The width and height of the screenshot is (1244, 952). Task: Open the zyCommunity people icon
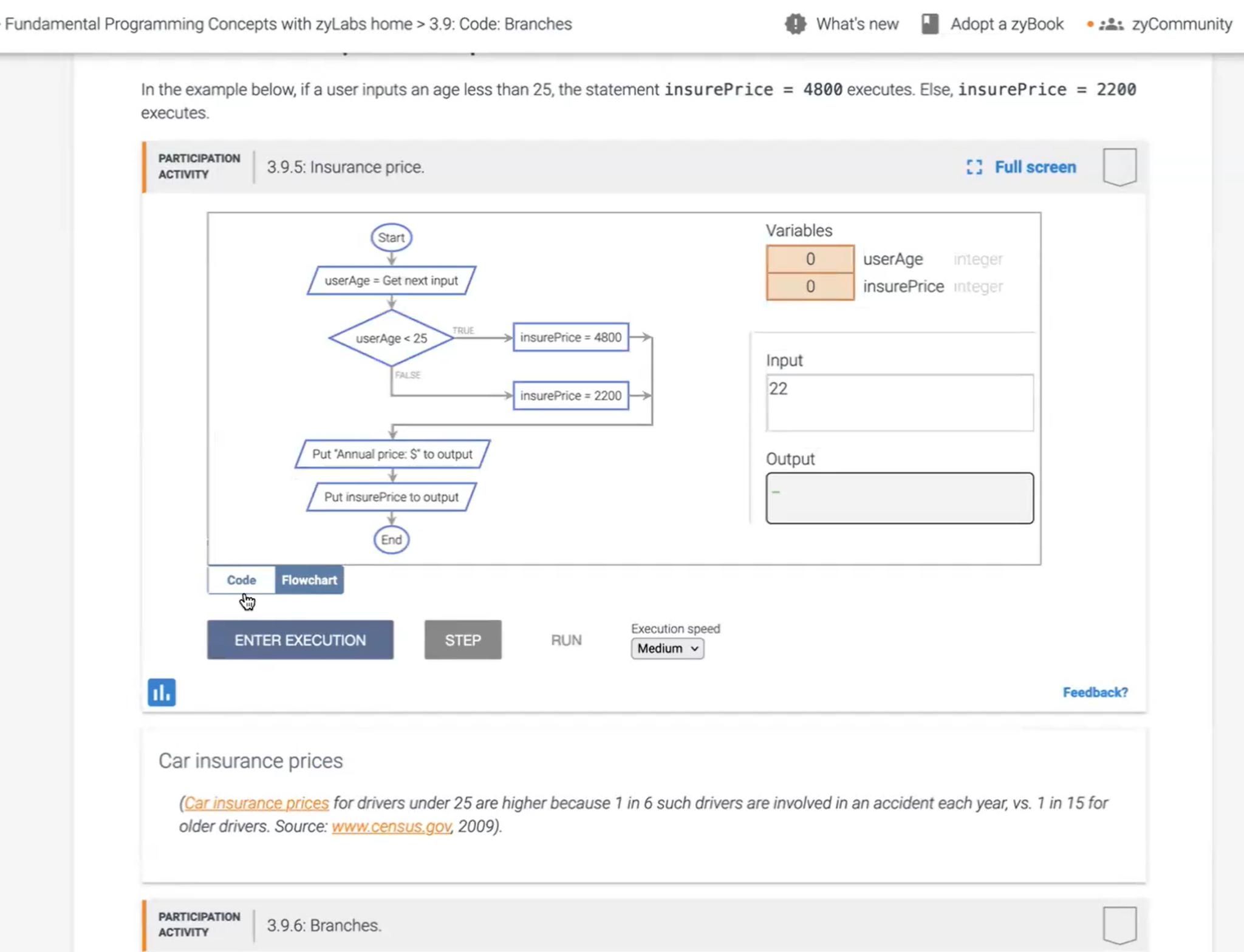1111,24
